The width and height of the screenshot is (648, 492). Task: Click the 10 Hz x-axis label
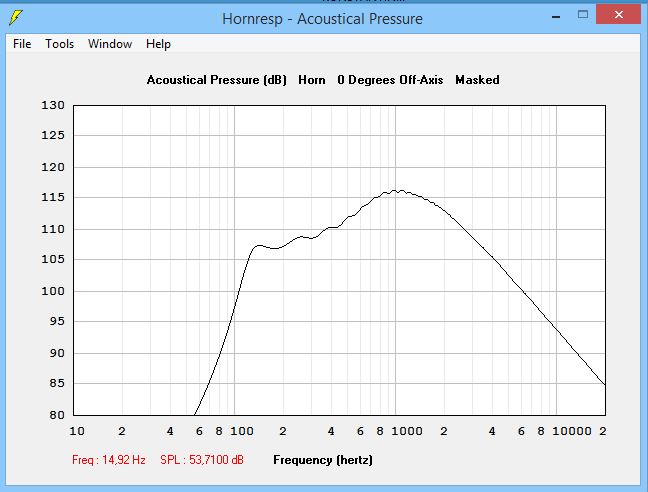pyautogui.click(x=77, y=431)
